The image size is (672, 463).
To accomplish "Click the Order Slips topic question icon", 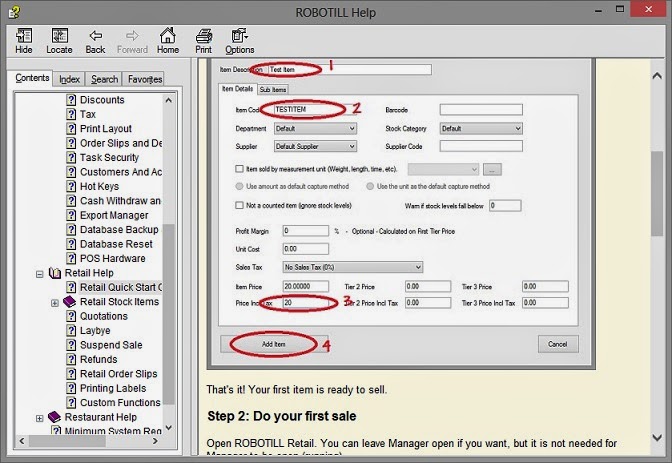I will pyautogui.click(x=71, y=143).
